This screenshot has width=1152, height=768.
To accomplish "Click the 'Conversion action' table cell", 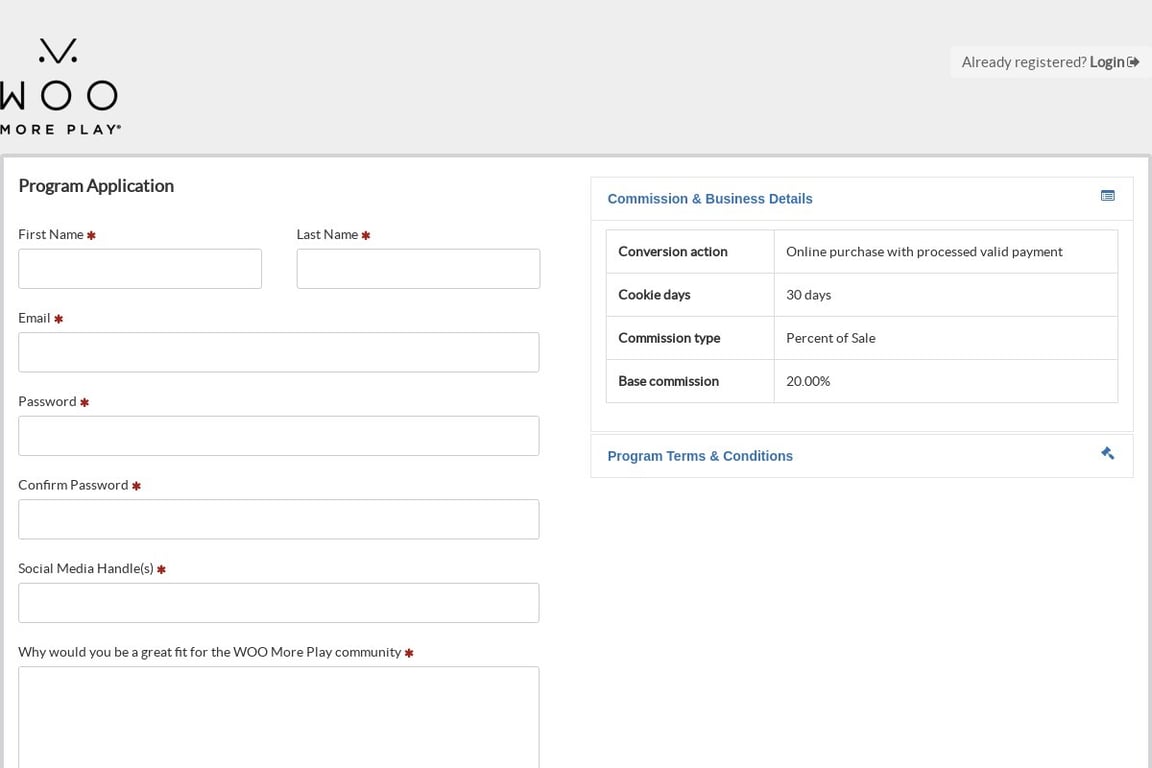I will pyautogui.click(x=690, y=251).
